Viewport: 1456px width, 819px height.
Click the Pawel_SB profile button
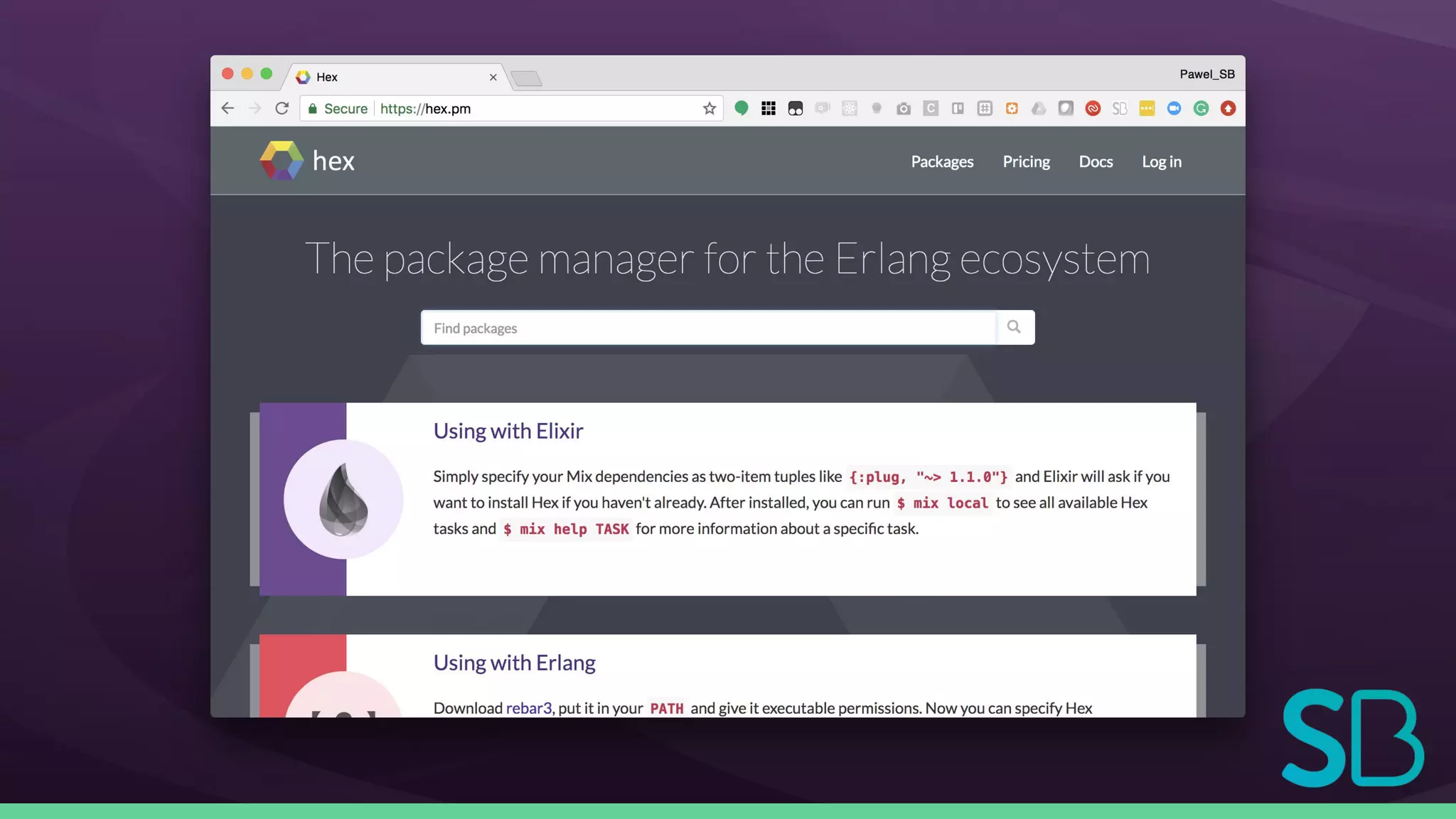pyautogui.click(x=1206, y=74)
